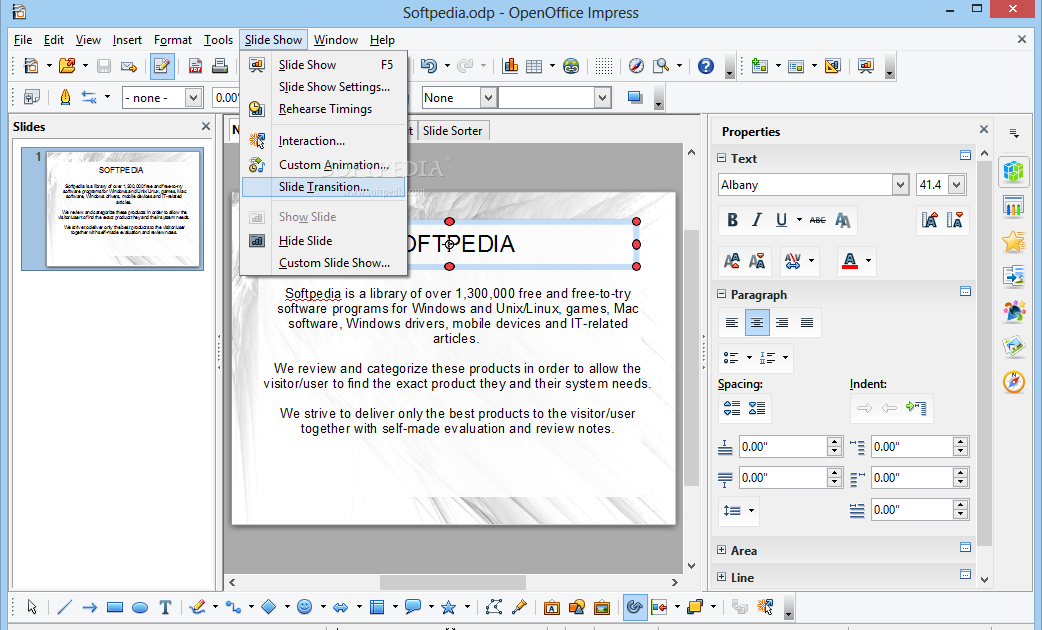
Task: Click the Open folder icon
Action: pos(67,66)
